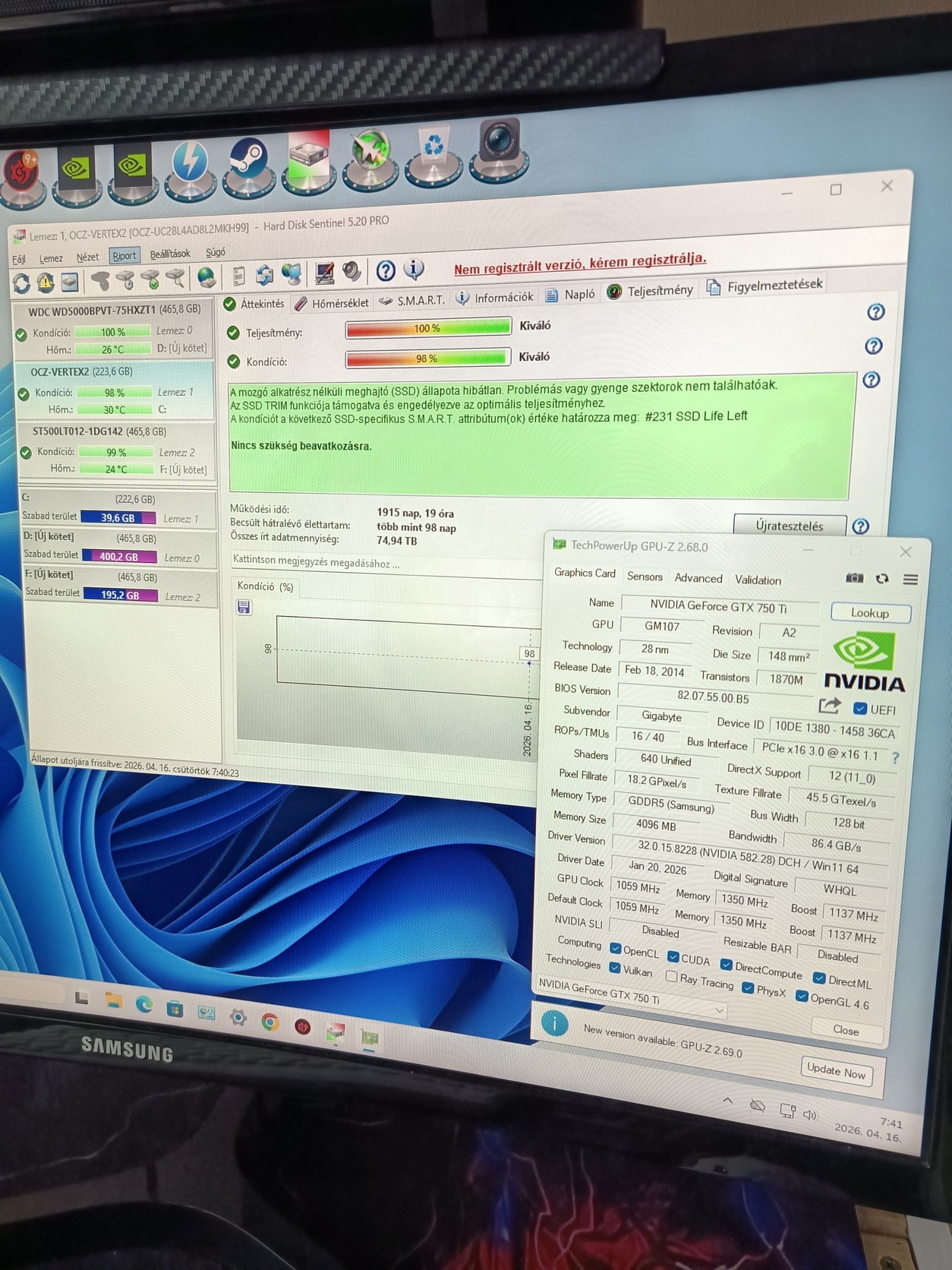Open Settings gear in the taskbar
The image size is (952, 1270).
[238, 1018]
